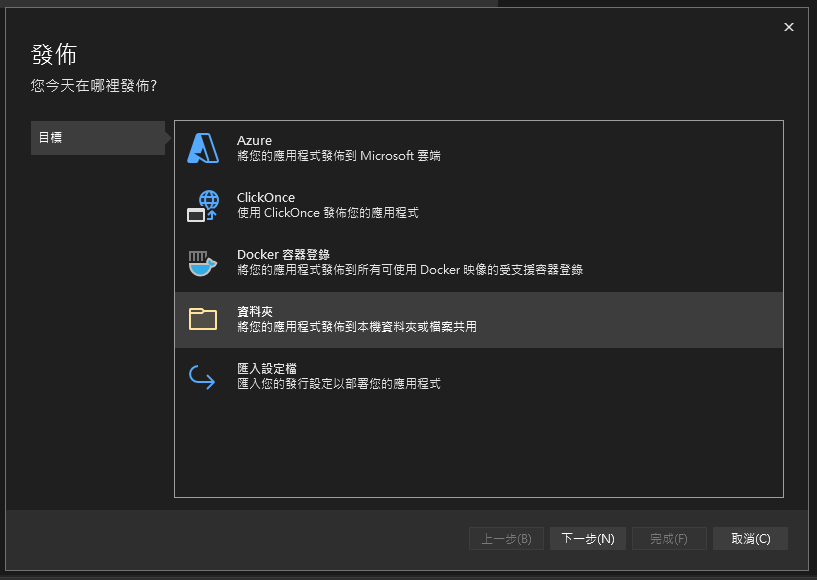Image resolution: width=817 pixels, height=580 pixels.
Task: Click the yellow 資料夾 folder icon
Action: click(x=203, y=319)
